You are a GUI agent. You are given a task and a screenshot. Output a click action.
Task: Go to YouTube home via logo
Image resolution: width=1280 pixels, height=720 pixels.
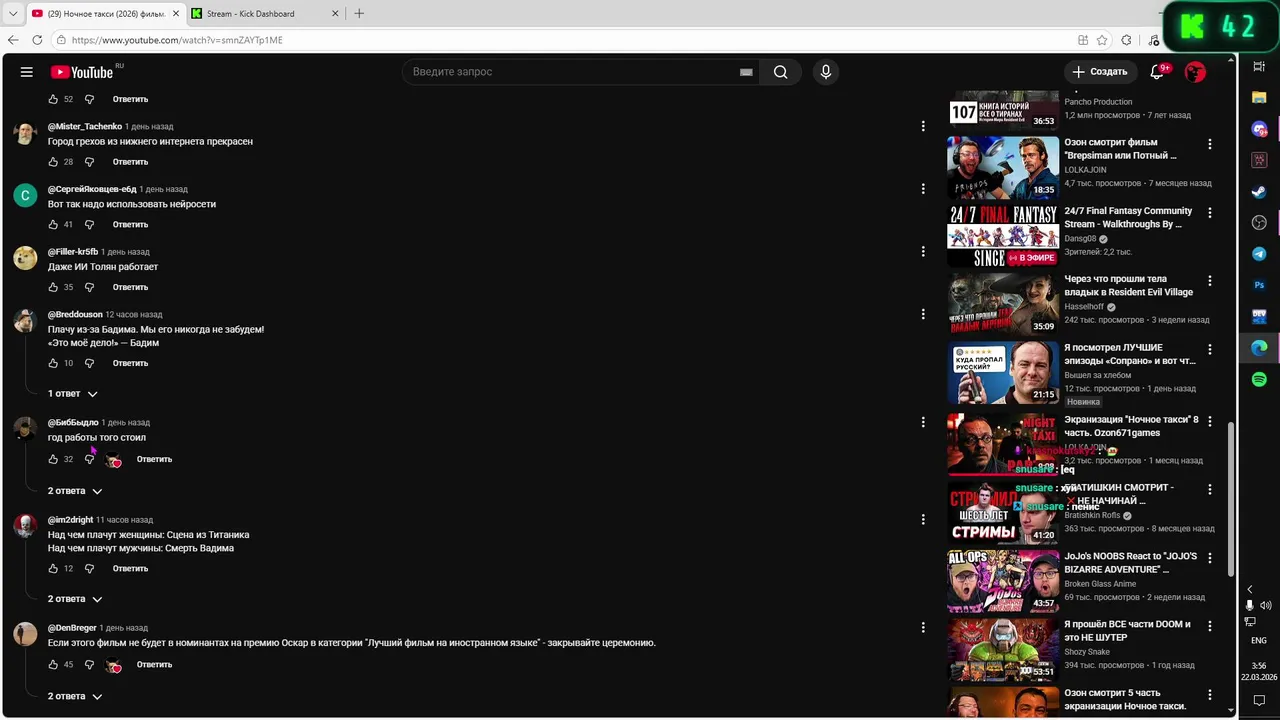[82, 72]
